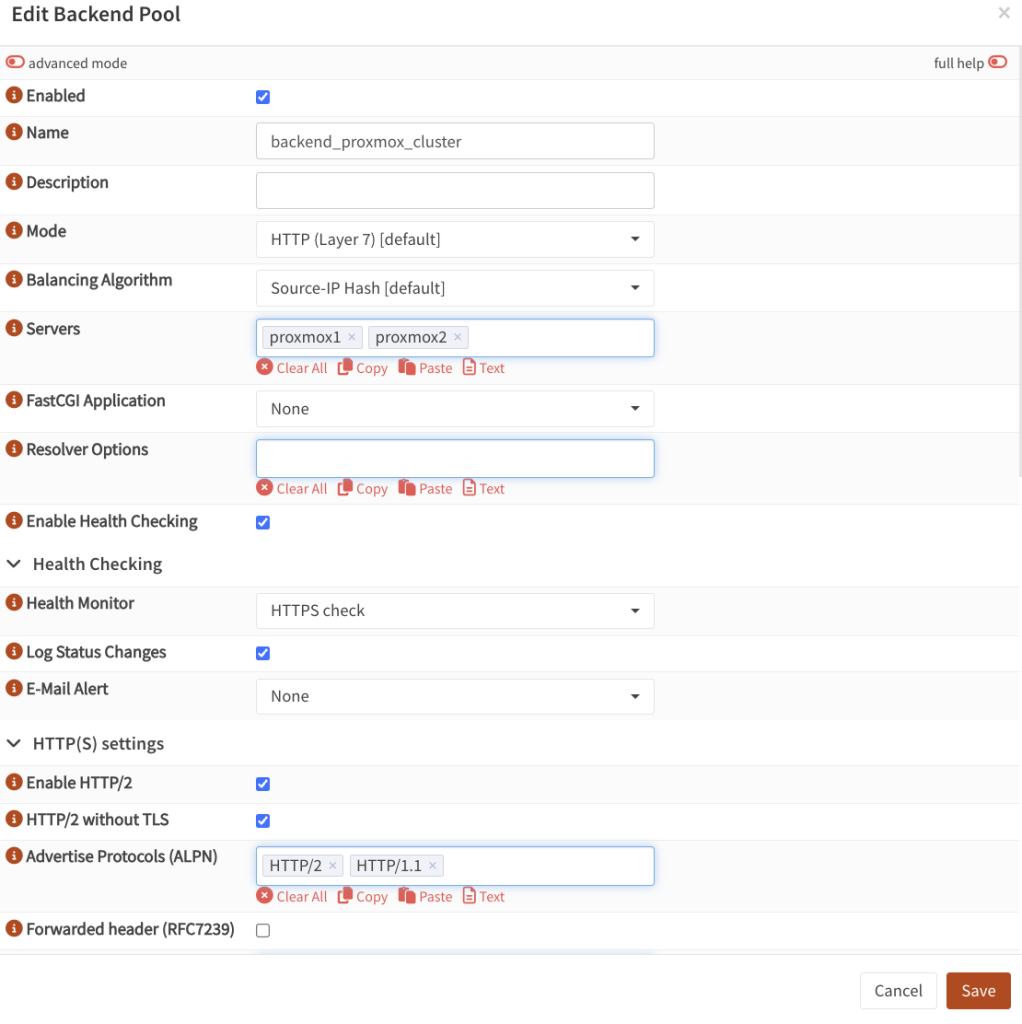Open the Mode dropdown
1022x1024 pixels.
tap(455, 239)
